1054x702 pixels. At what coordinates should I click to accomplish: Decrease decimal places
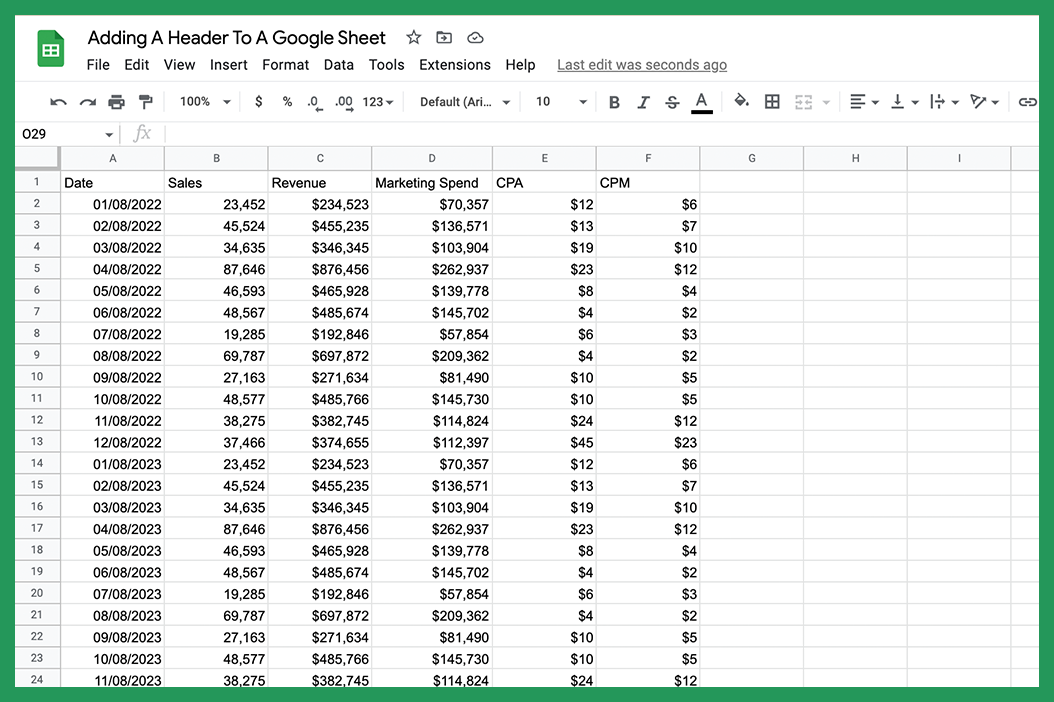313,101
